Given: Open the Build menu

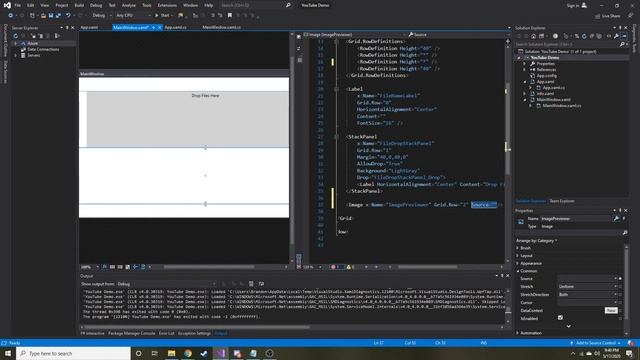Looking at the screenshot, I should click(x=79, y=5).
